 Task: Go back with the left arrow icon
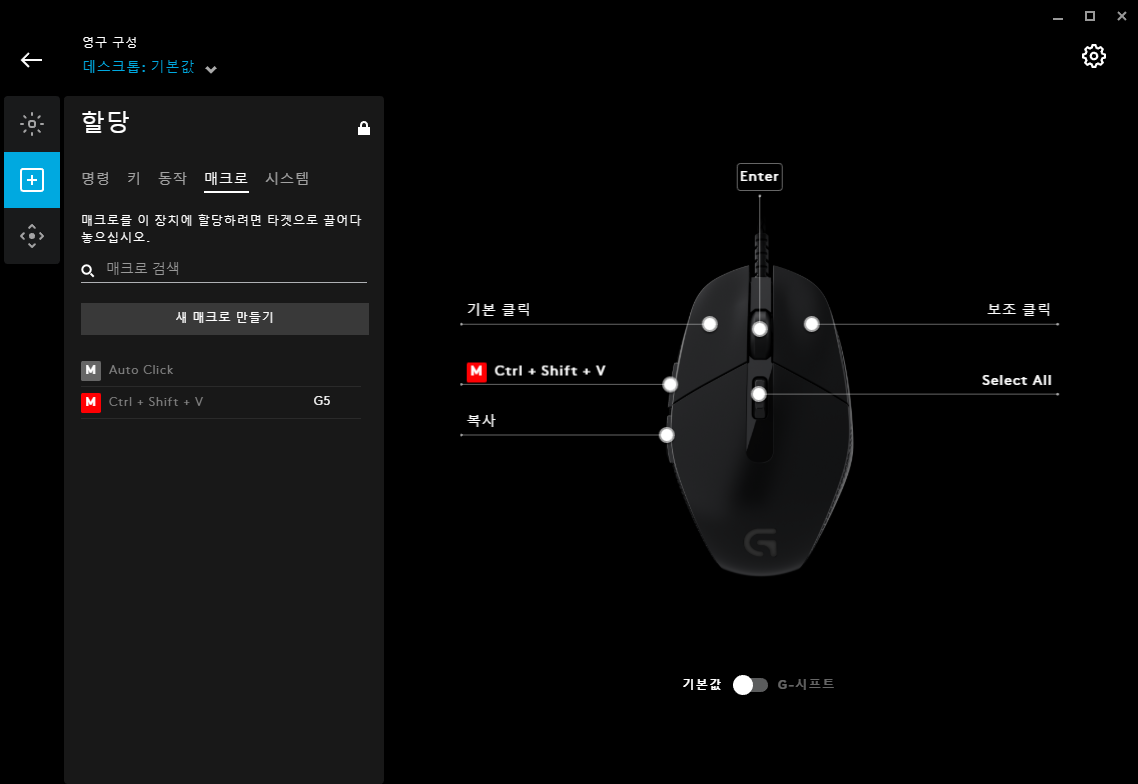[x=31, y=60]
